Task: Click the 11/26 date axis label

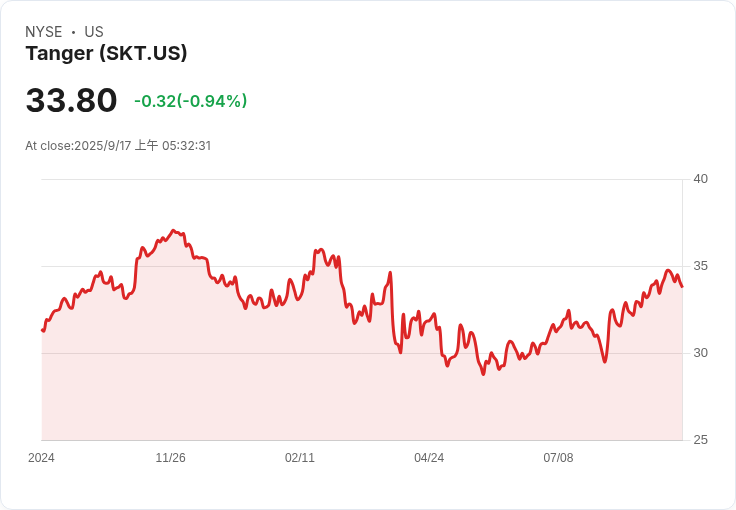Action: pos(170,458)
